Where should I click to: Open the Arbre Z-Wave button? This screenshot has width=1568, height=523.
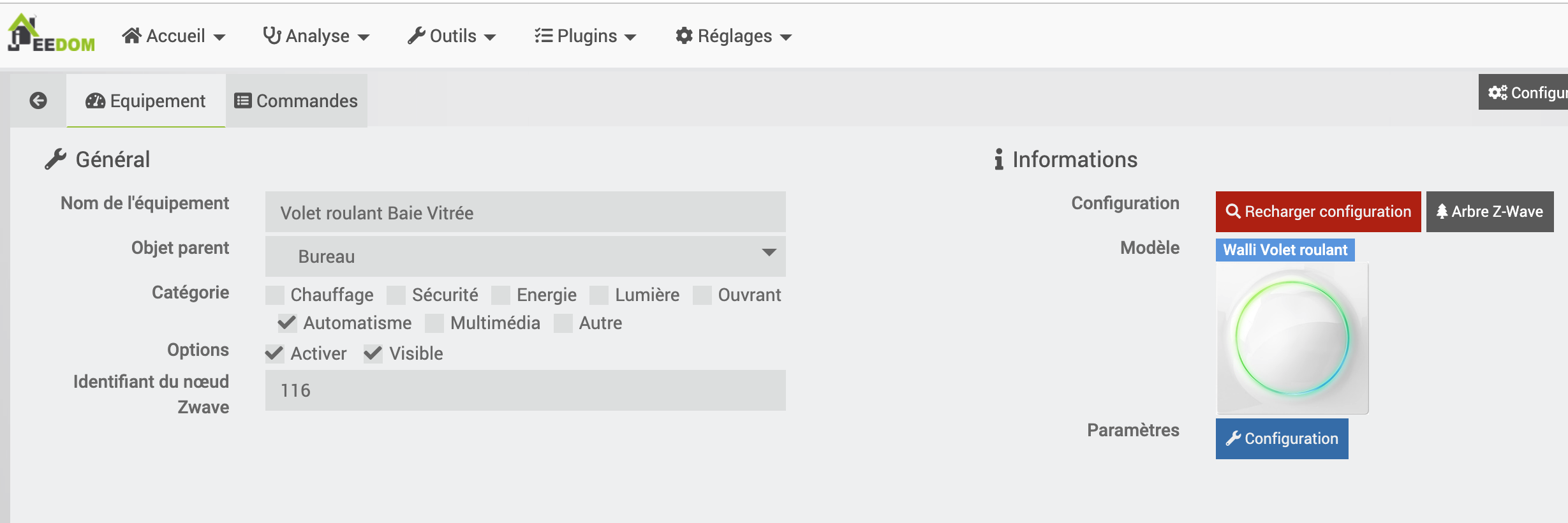1490,212
